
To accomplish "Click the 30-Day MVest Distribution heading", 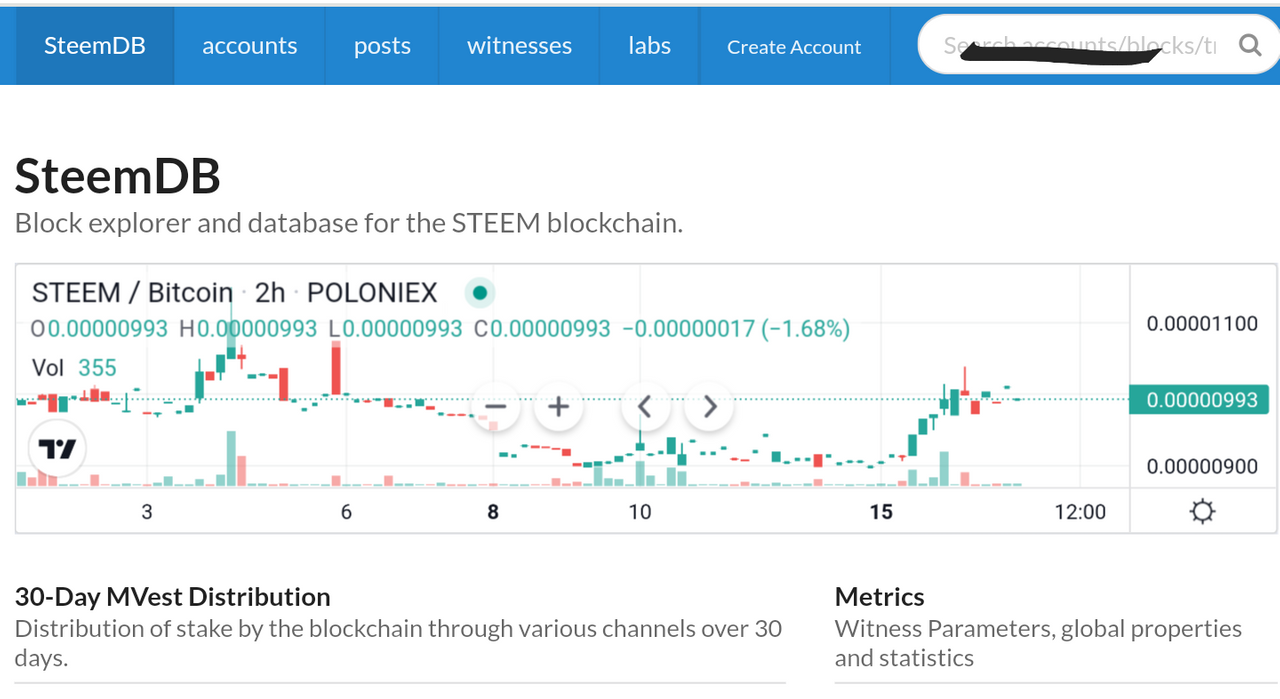I will click(x=172, y=597).
